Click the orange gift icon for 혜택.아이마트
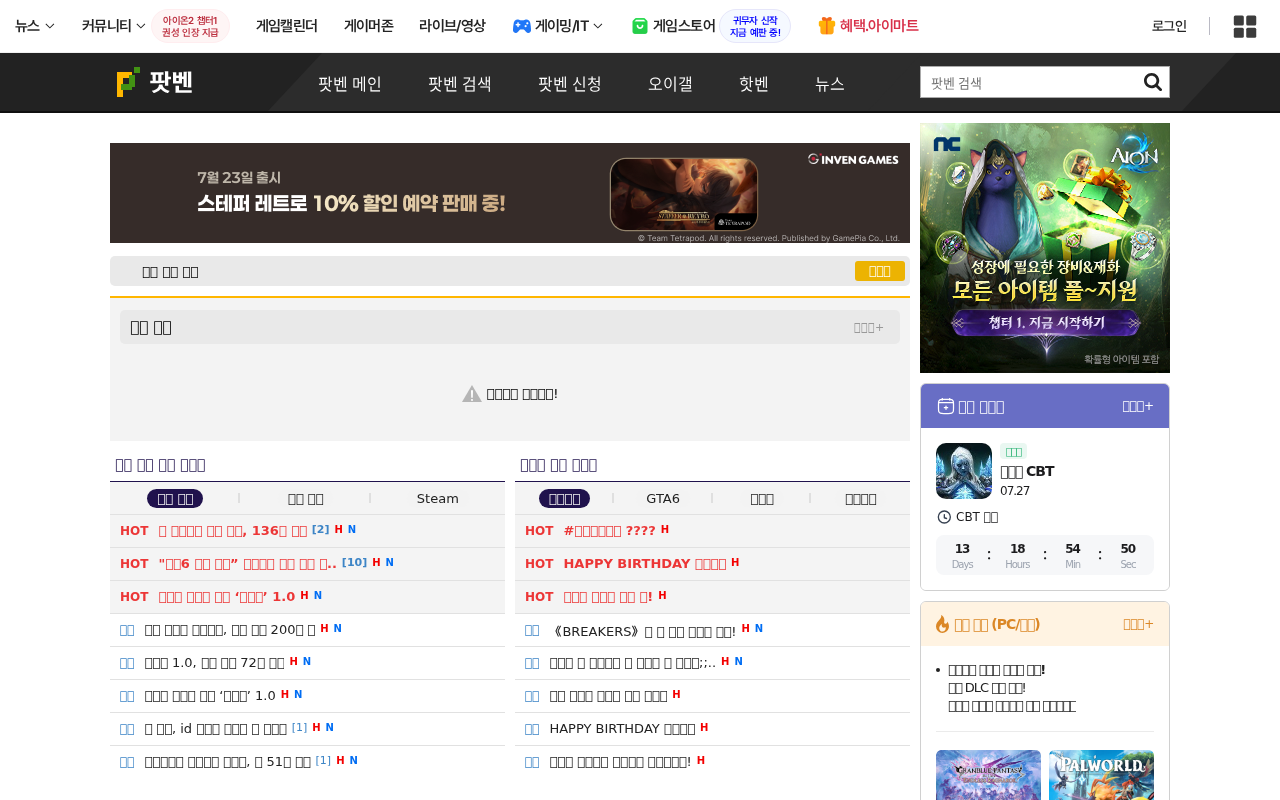This screenshot has width=1280, height=800. point(827,26)
